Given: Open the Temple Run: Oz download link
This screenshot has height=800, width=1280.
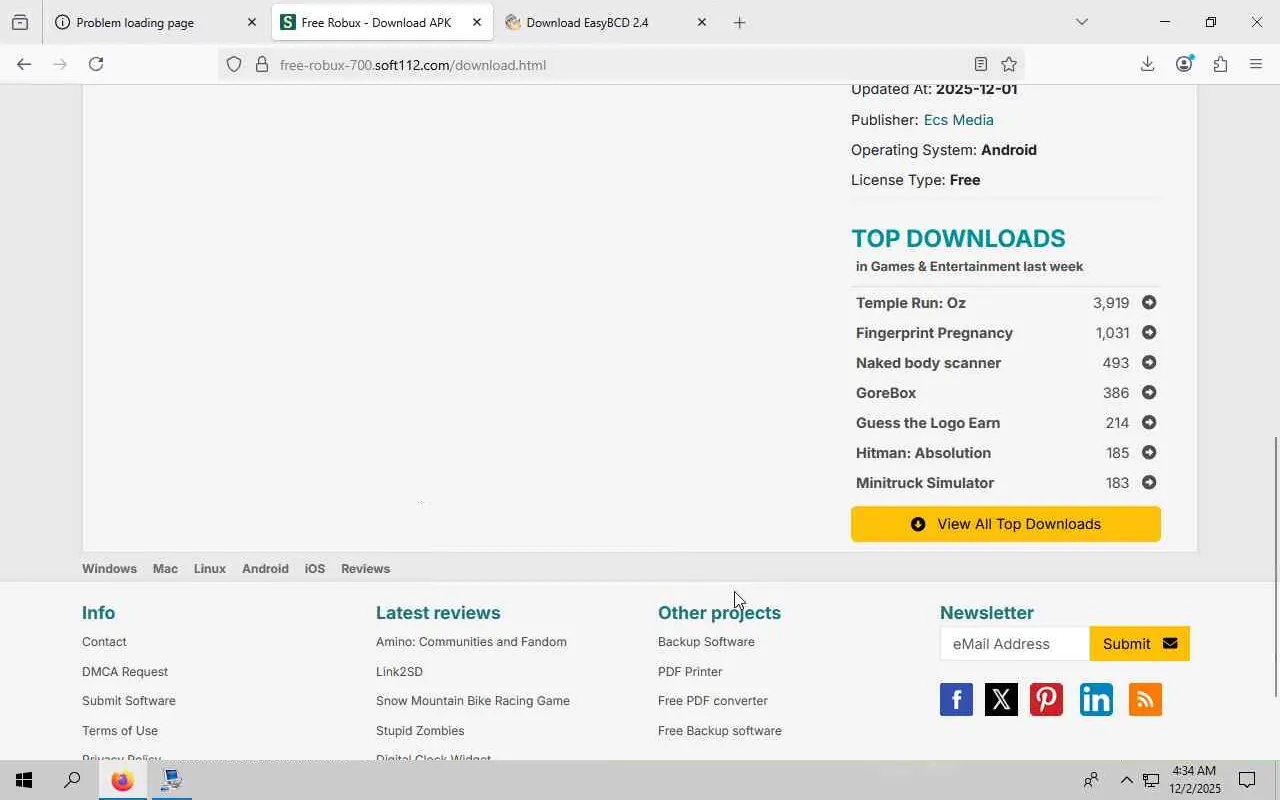Looking at the screenshot, I should point(911,303).
